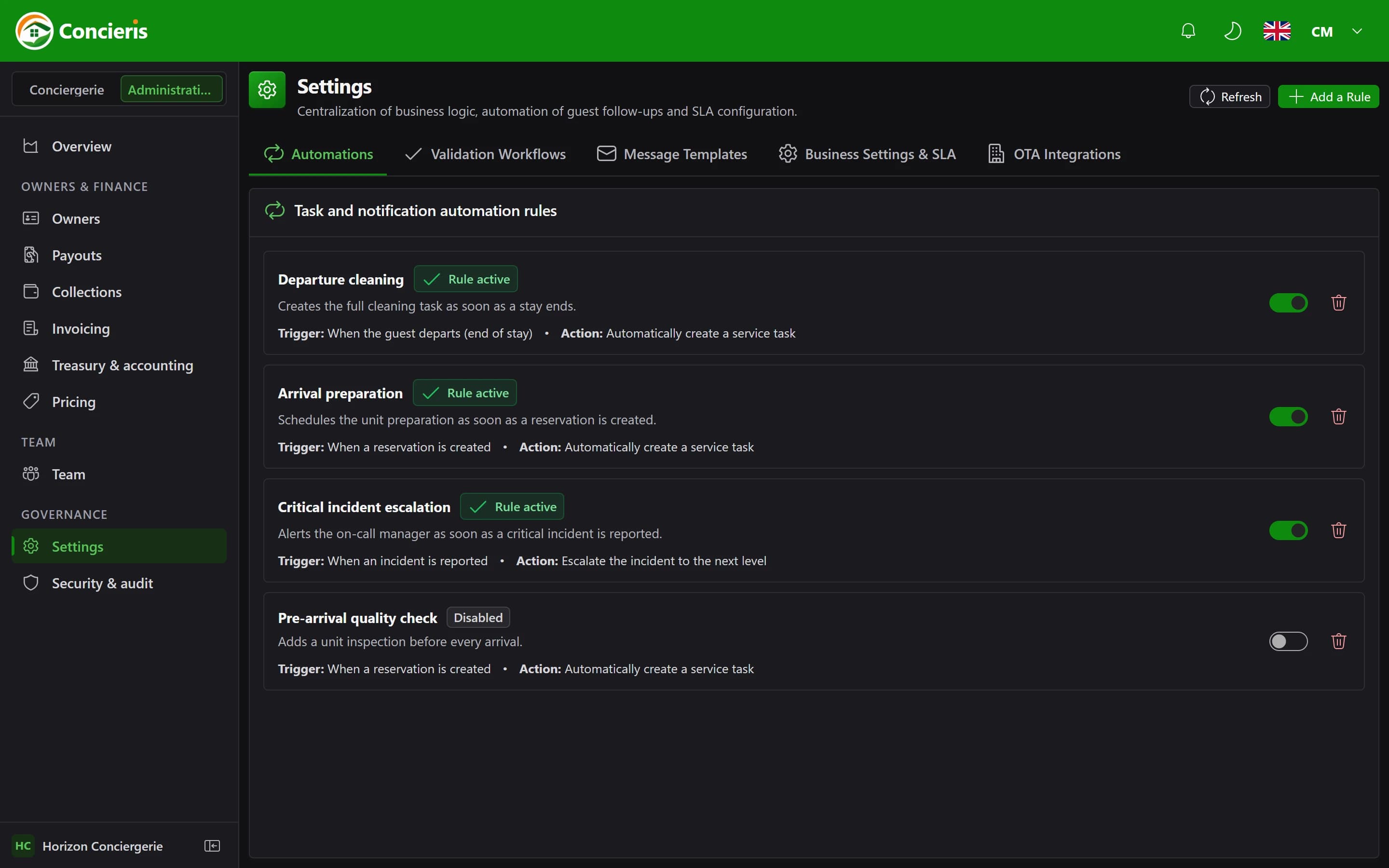The image size is (1389, 868).
Task: Enable the Pre-arrival quality check toggle
Action: (x=1288, y=641)
